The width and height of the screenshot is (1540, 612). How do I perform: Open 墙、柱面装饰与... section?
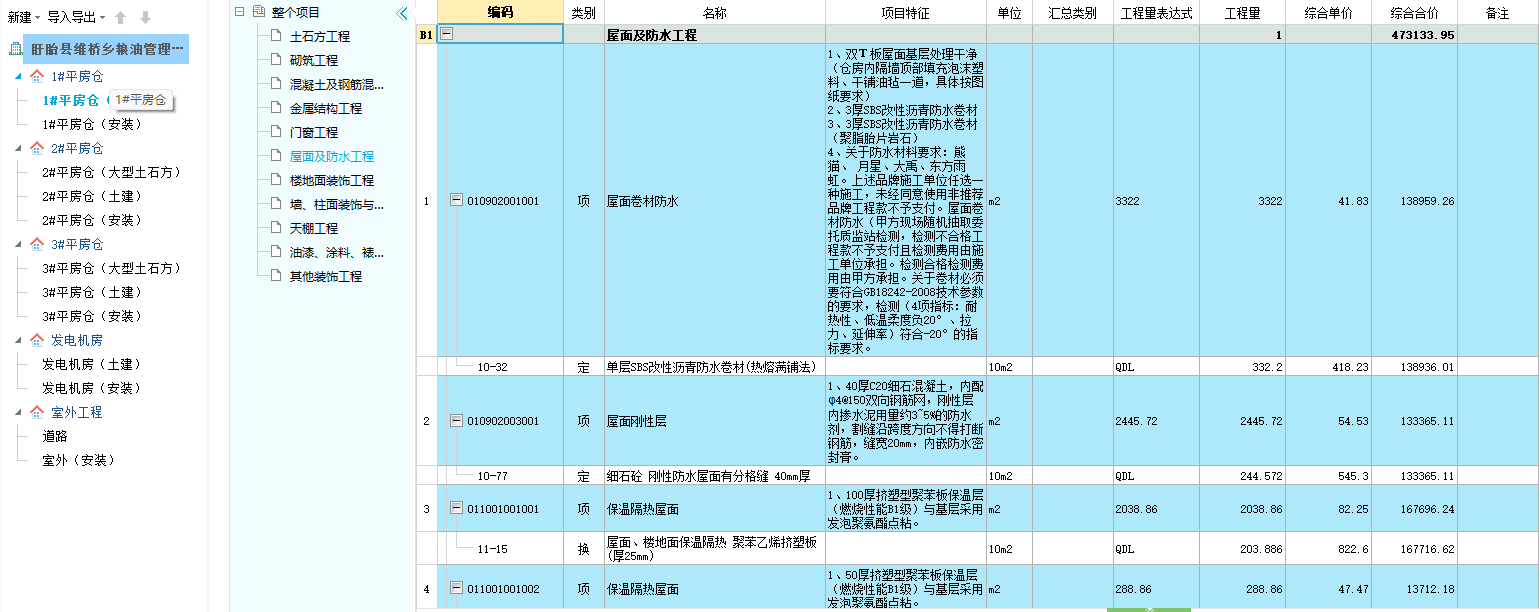[x=337, y=204]
